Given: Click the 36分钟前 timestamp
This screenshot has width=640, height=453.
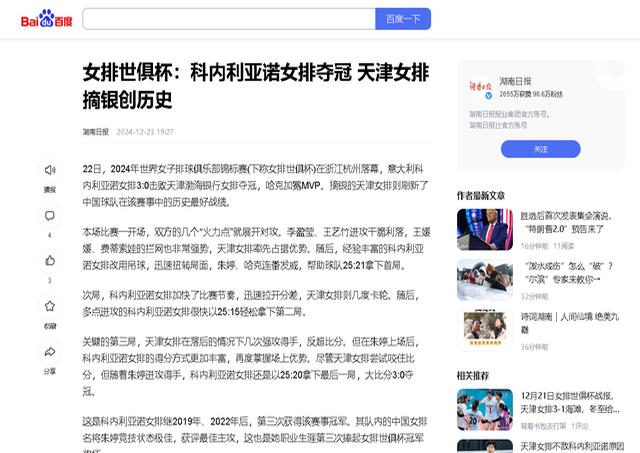Looking at the screenshot, I should pyautogui.click(x=534, y=347).
